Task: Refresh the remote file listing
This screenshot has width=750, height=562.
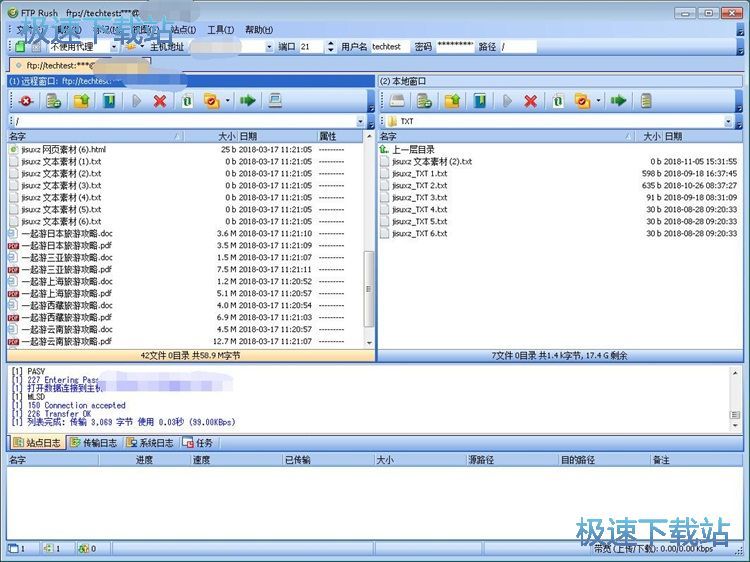Action: click(x=187, y=101)
